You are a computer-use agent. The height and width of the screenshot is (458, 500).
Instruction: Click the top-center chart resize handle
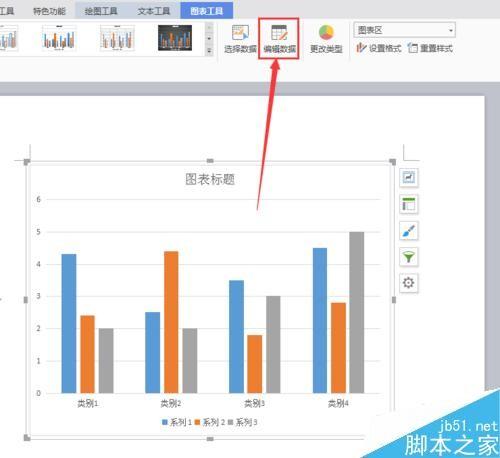pyautogui.click(x=210, y=161)
